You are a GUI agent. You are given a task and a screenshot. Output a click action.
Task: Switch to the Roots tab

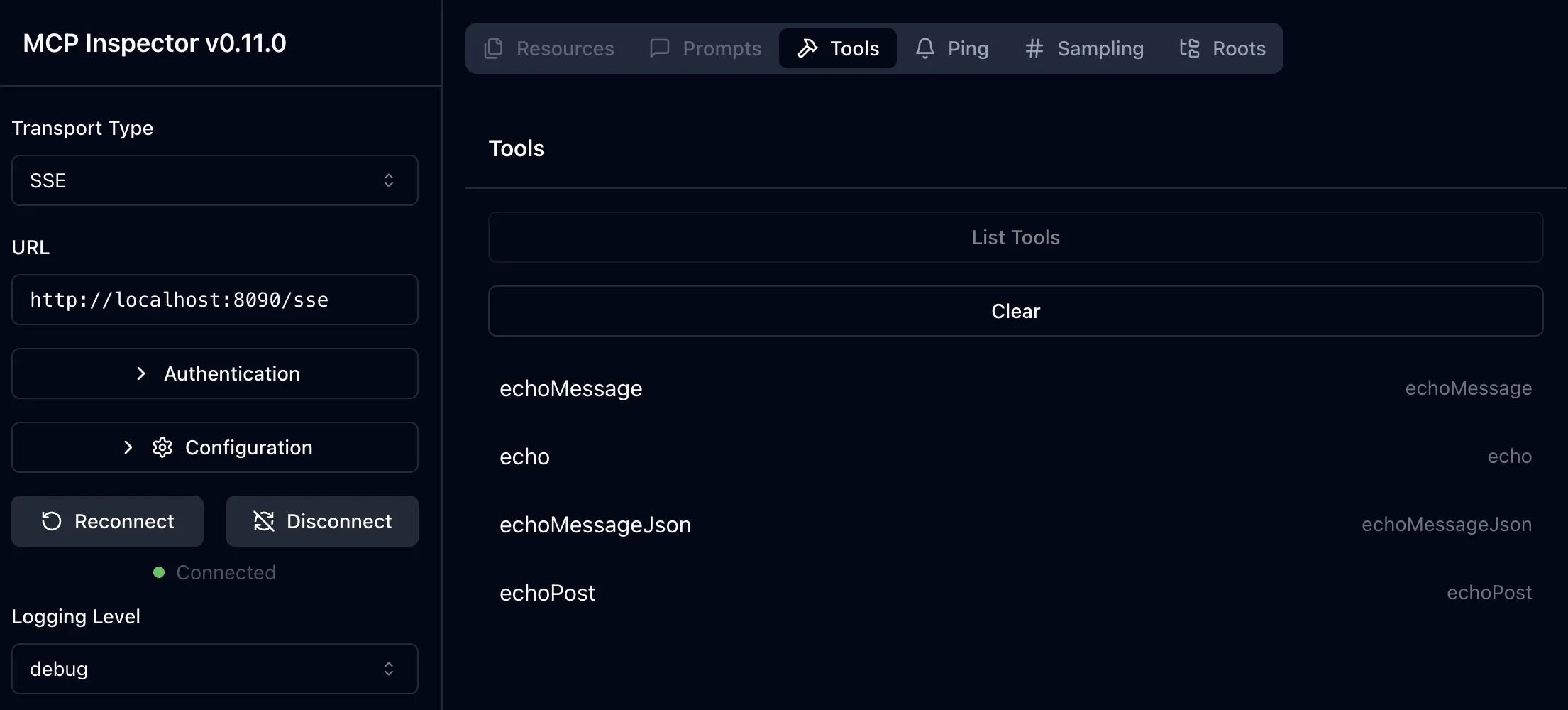tap(1222, 48)
